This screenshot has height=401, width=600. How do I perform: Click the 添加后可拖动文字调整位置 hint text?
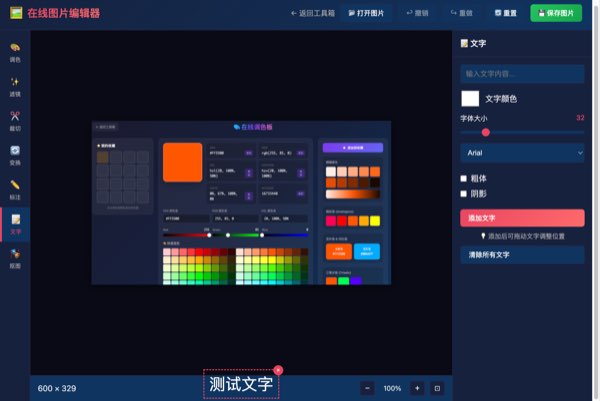tap(522, 236)
